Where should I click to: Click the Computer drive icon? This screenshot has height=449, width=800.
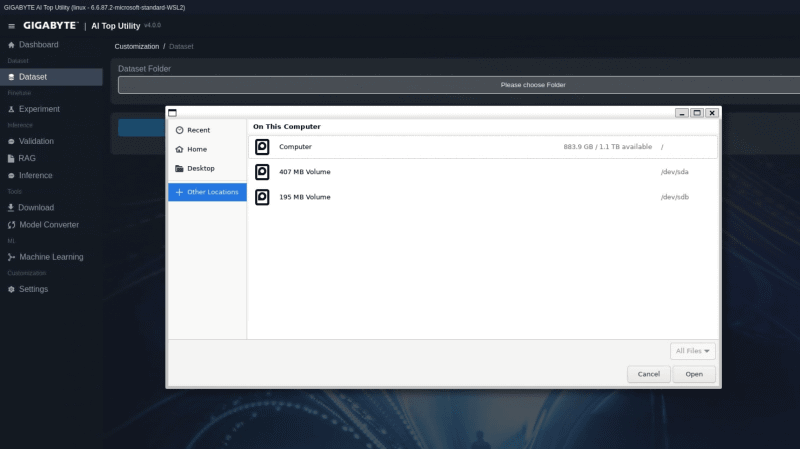click(262, 147)
